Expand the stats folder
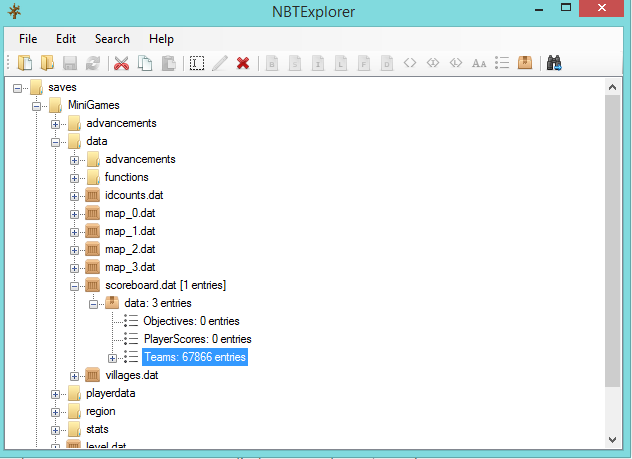This screenshot has width=632, height=459. [56, 430]
